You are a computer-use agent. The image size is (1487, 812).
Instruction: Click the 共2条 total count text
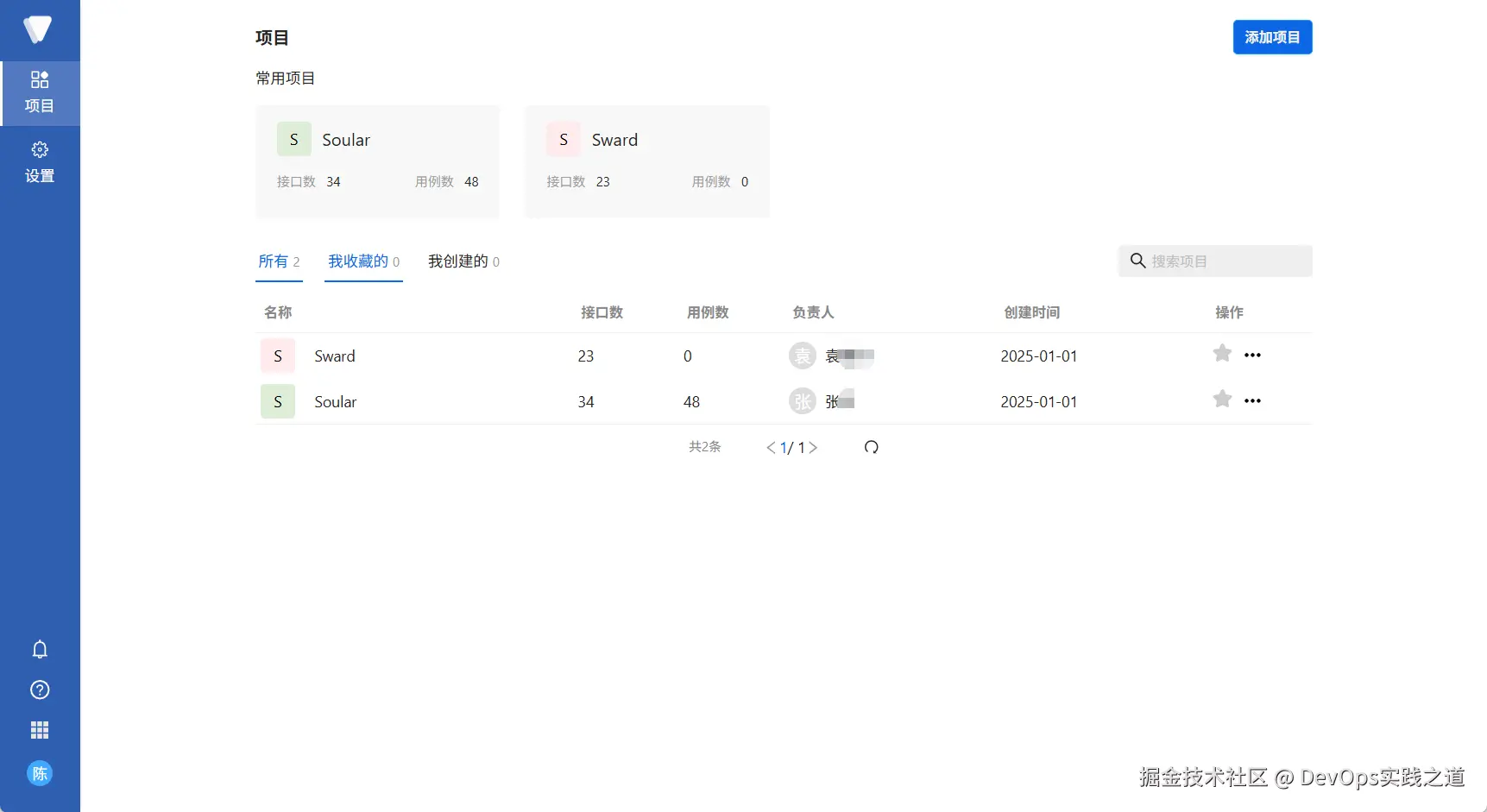(x=705, y=447)
